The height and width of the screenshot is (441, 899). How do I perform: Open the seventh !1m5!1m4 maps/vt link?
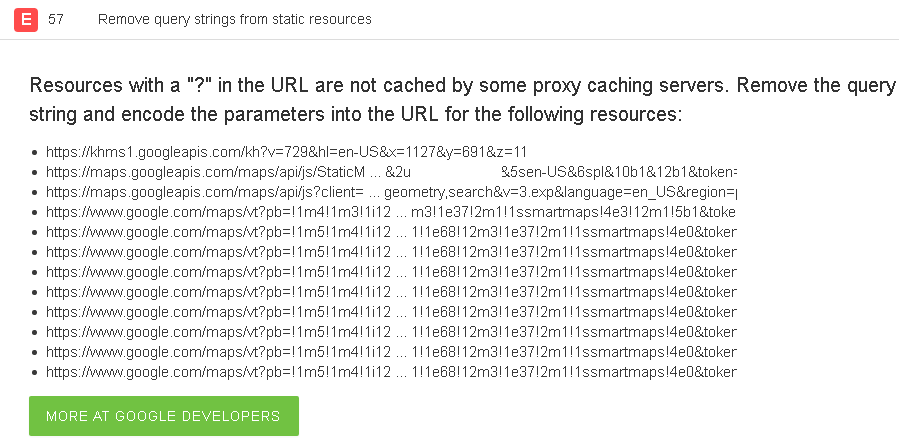tap(391, 353)
